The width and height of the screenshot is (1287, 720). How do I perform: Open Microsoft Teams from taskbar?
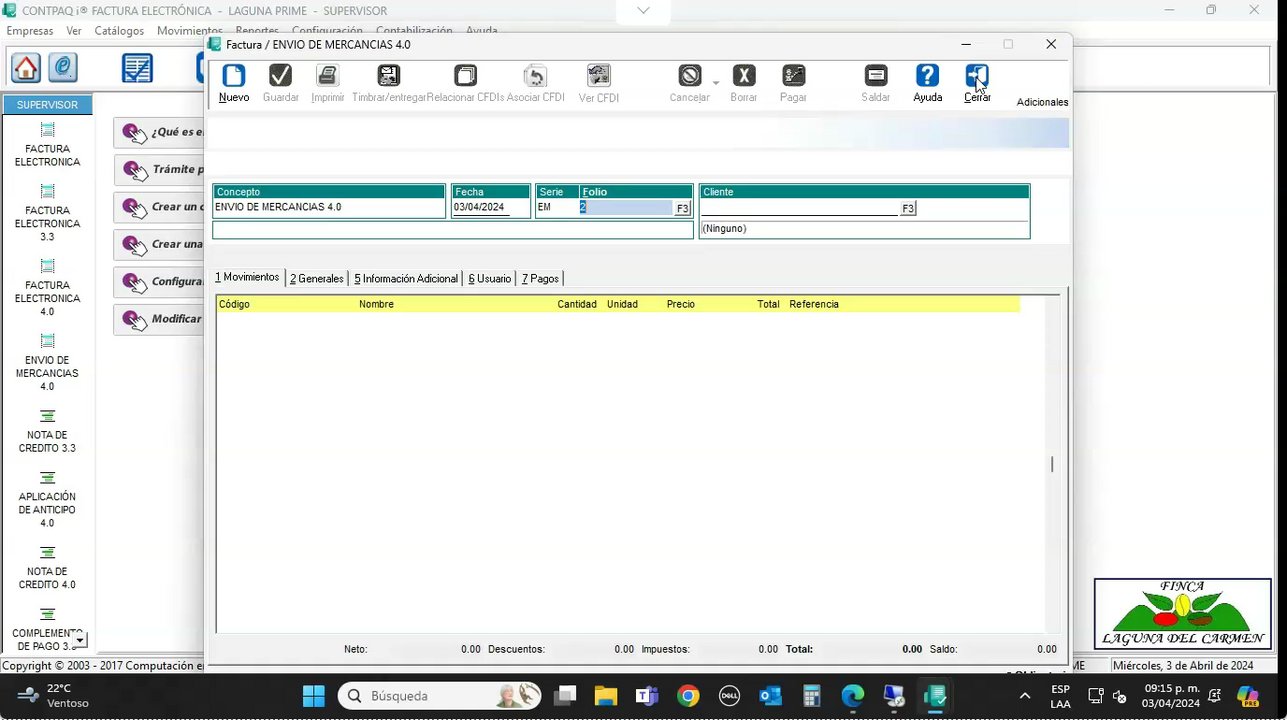pyautogui.click(x=647, y=696)
